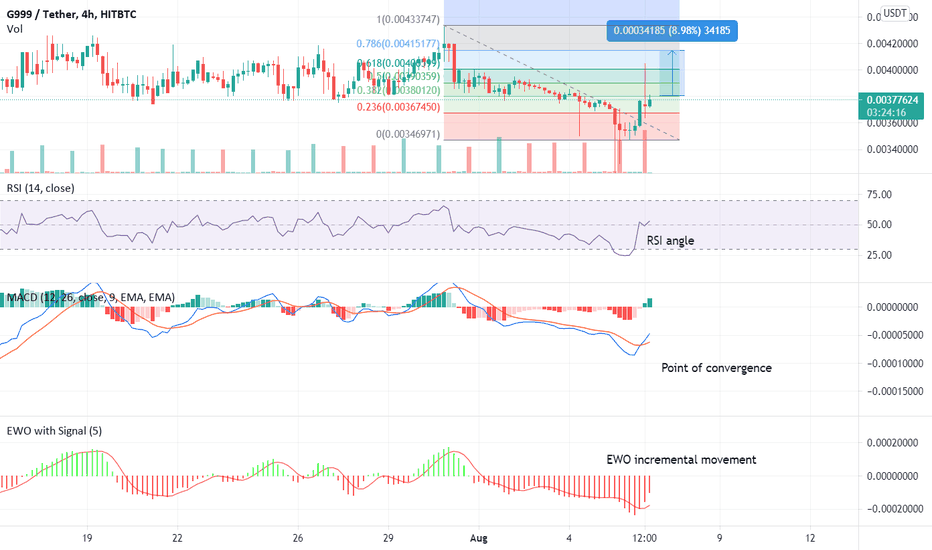Open the MACD (12, 26, close, 9, EMA, EMA) legend
This screenshot has height=550, width=932.
pos(91,297)
